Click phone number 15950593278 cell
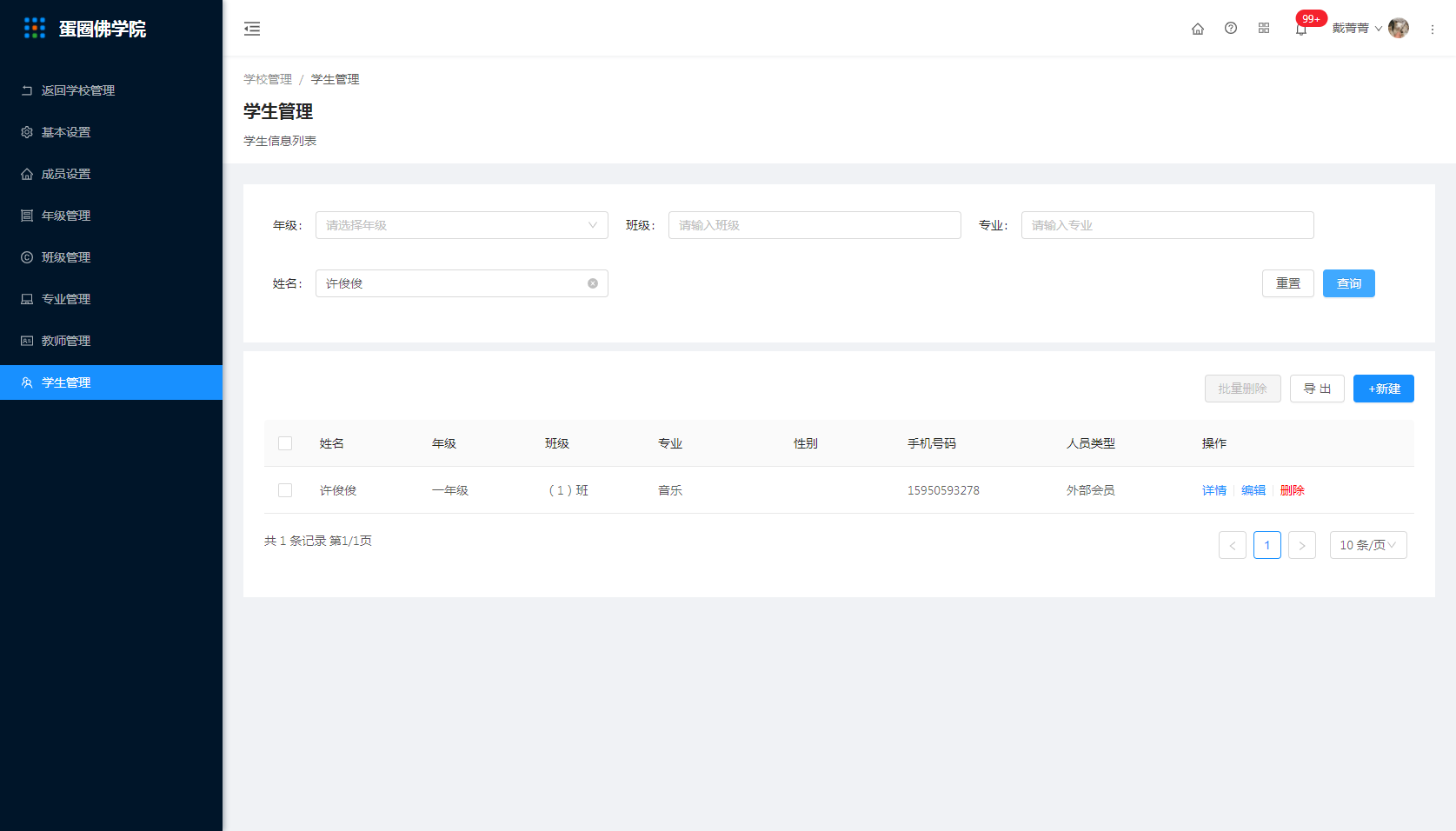This screenshot has height=831, width=1456. click(943, 490)
